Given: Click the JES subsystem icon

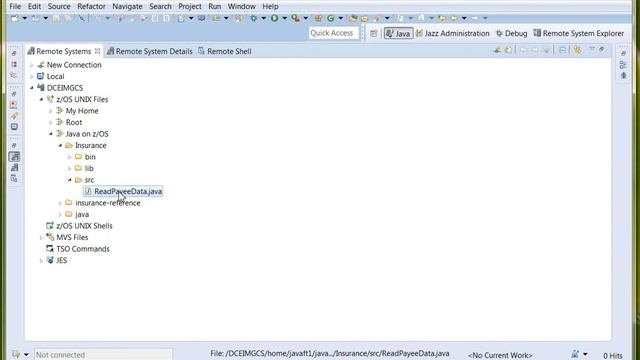Looking at the screenshot, I should [x=50, y=260].
